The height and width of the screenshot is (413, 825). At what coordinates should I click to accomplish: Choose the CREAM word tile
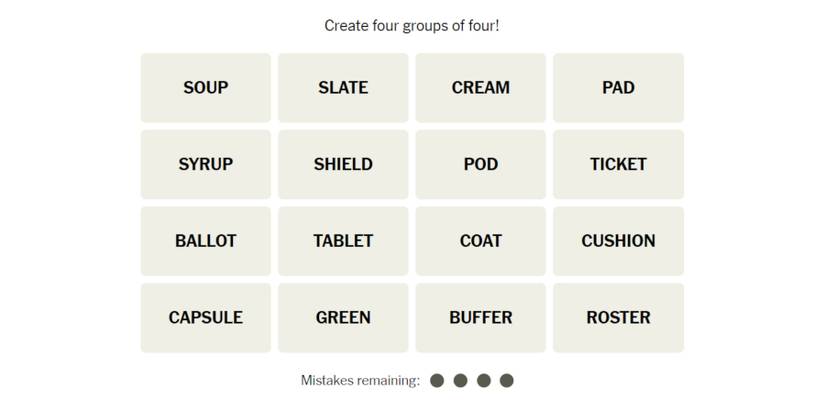click(x=481, y=88)
